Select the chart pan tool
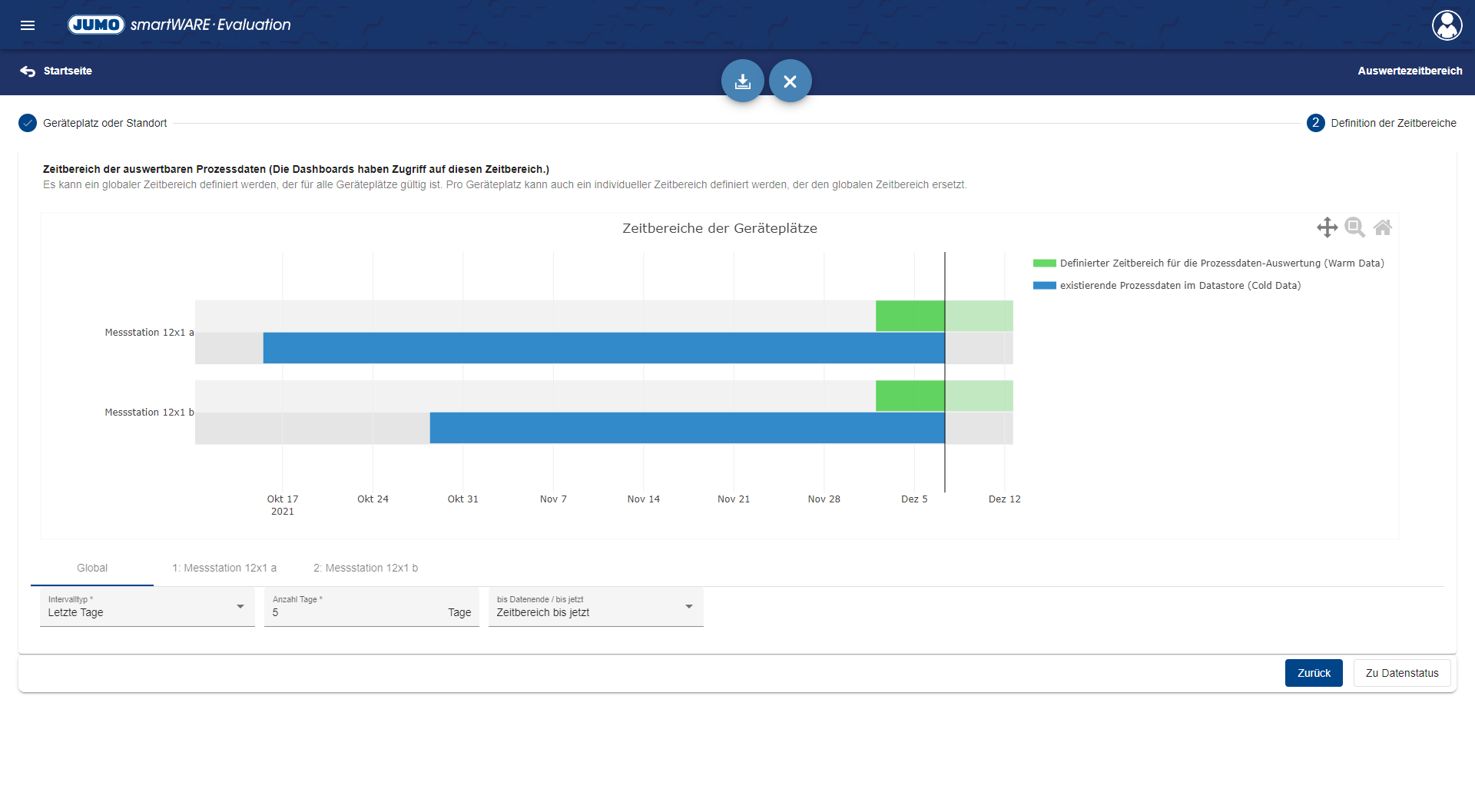The image size is (1475, 812). click(1327, 227)
